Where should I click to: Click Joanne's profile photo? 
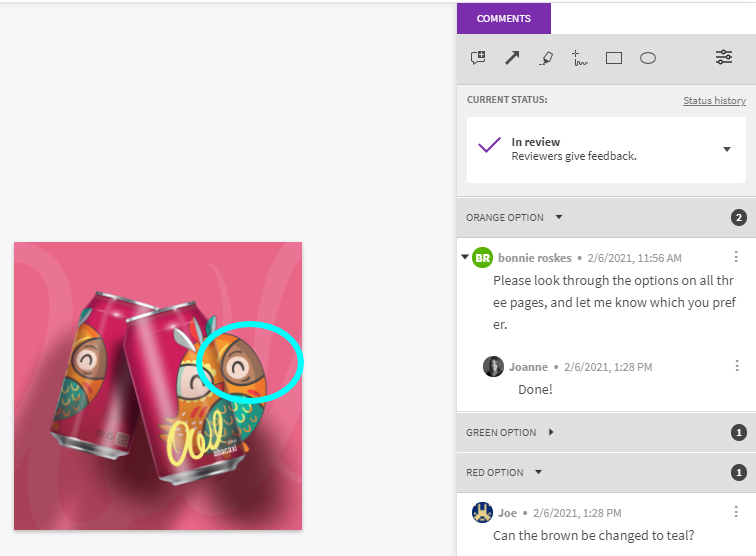(493, 366)
